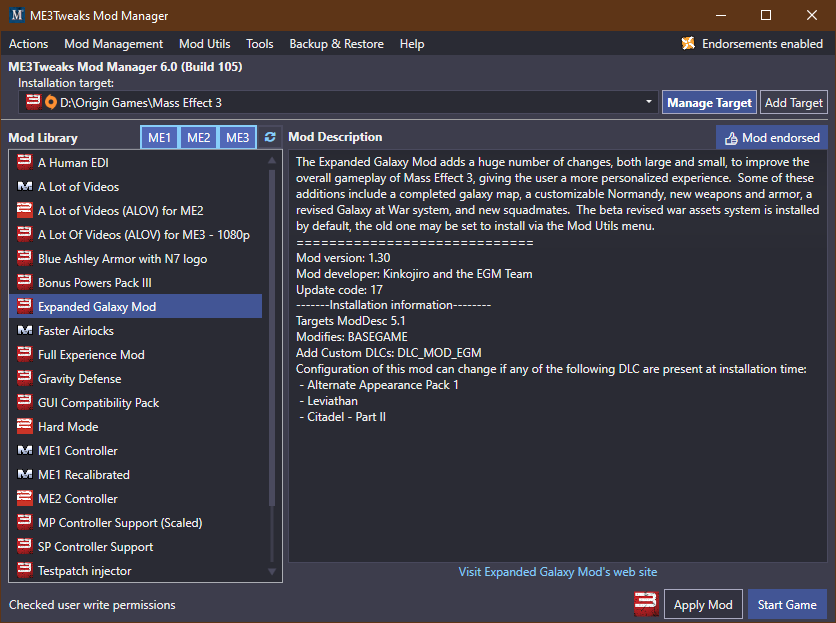The width and height of the screenshot is (836, 623).
Task: Click the ME3 game icon in the installation target field
Action: 34,102
